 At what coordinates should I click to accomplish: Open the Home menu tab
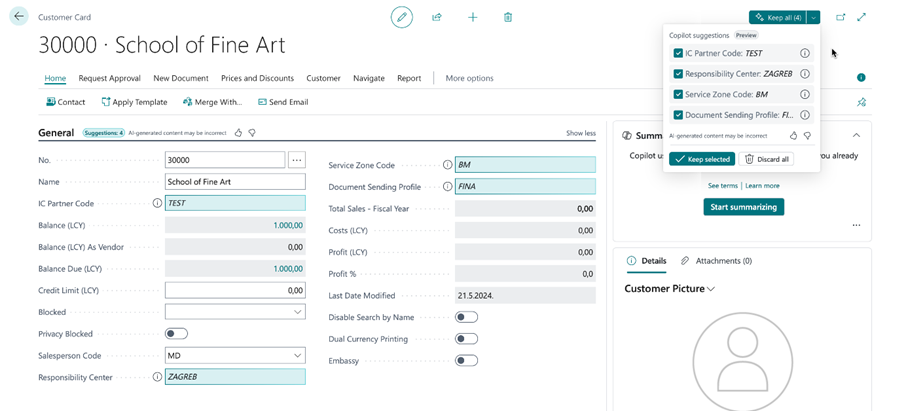[55, 78]
